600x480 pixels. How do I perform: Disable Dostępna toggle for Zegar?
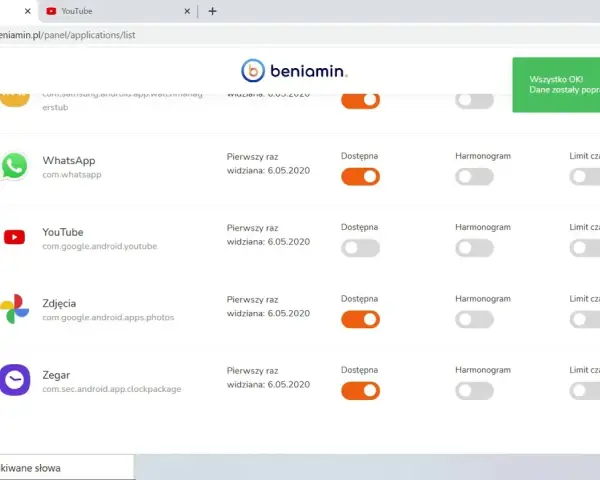click(360, 391)
